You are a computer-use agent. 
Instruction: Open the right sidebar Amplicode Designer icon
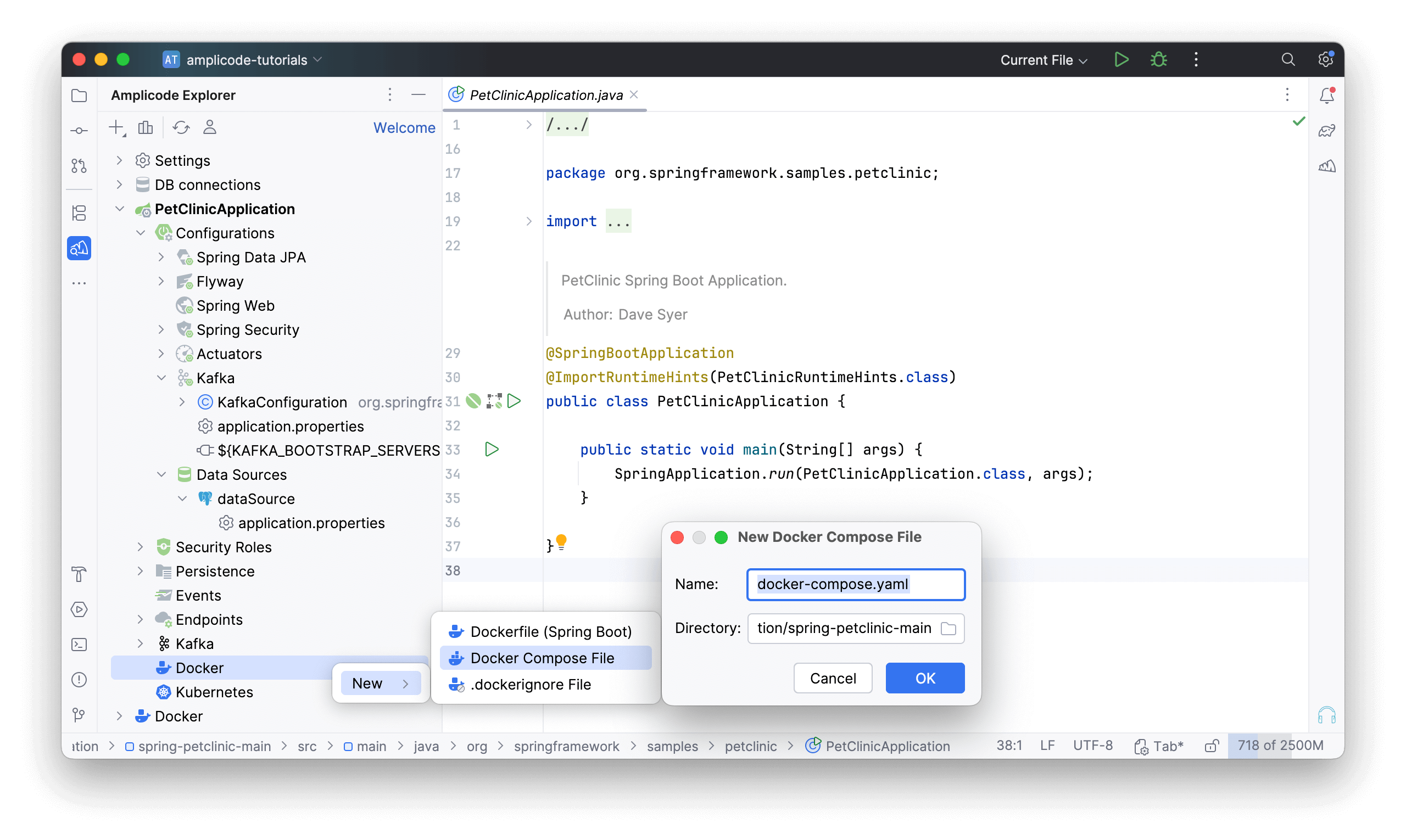(x=1327, y=166)
